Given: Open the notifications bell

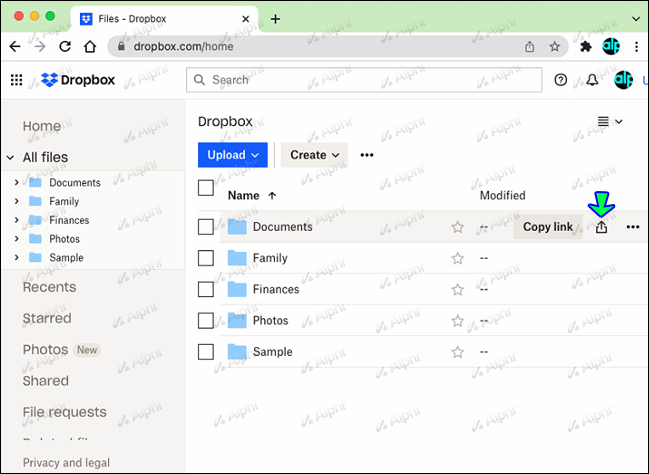Looking at the screenshot, I should coord(592,80).
